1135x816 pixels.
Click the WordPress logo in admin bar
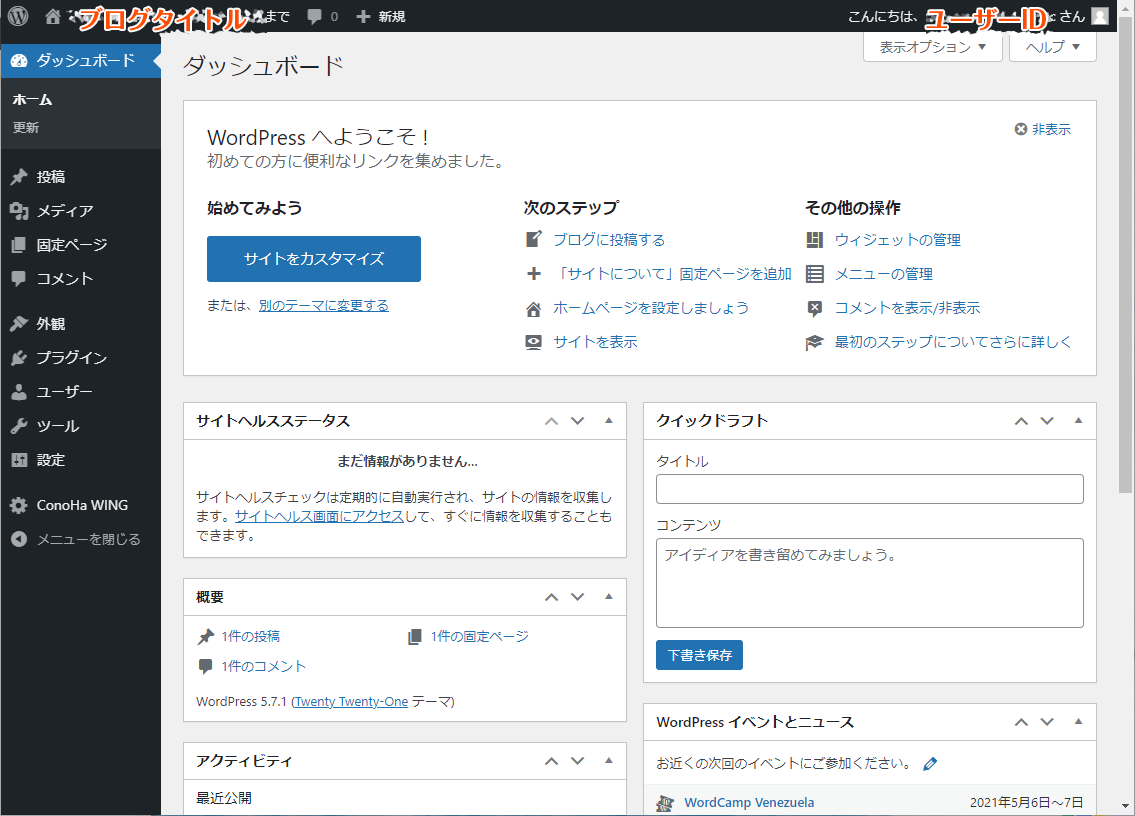click(x=18, y=16)
